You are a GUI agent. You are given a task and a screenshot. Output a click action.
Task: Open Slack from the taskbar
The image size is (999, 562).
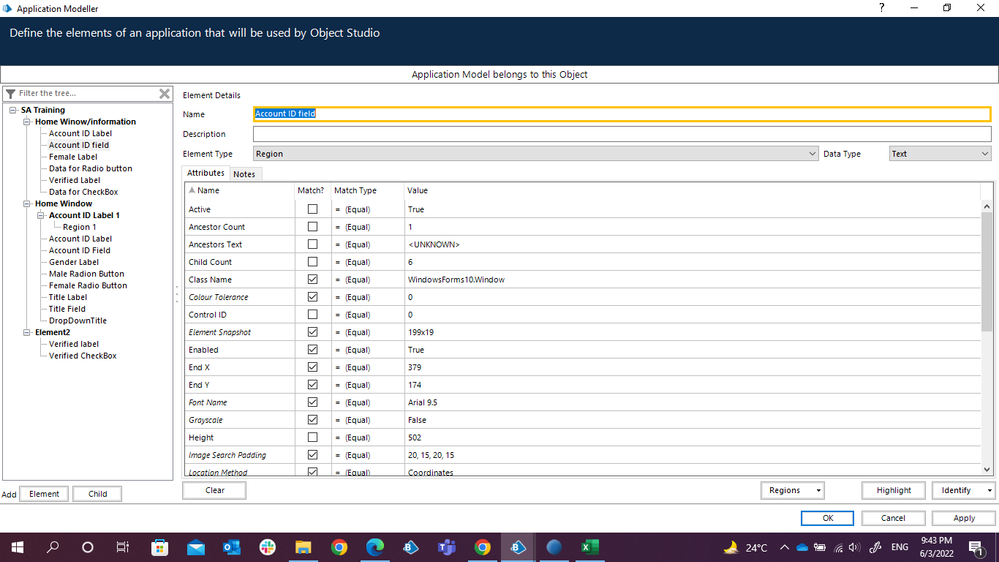(267, 547)
